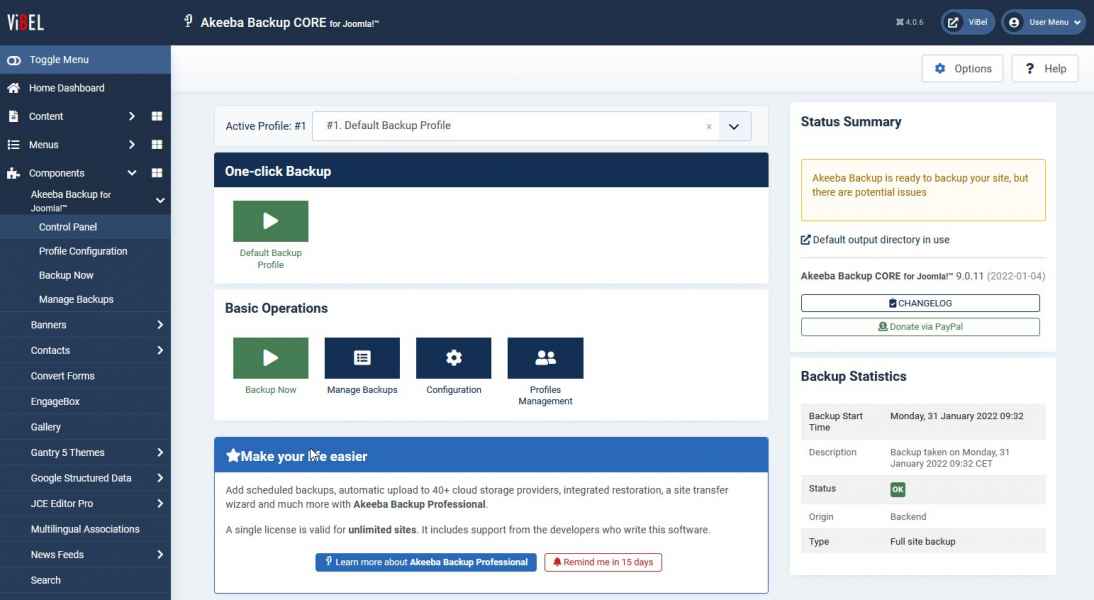Click the Home Dashboard house icon
1094x600 pixels.
(13, 88)
